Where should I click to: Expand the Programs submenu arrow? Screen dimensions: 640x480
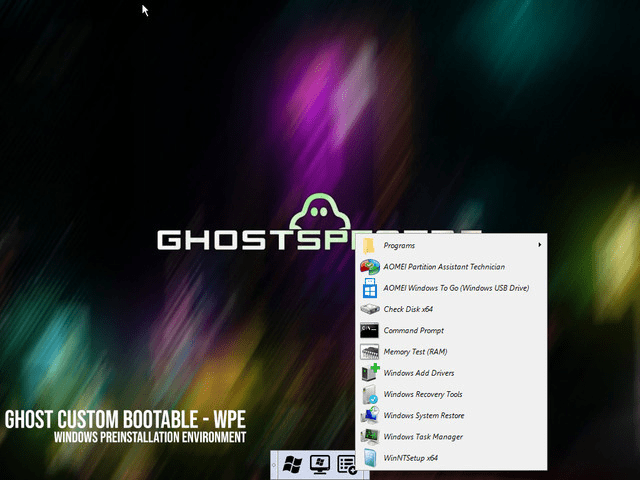540,245
